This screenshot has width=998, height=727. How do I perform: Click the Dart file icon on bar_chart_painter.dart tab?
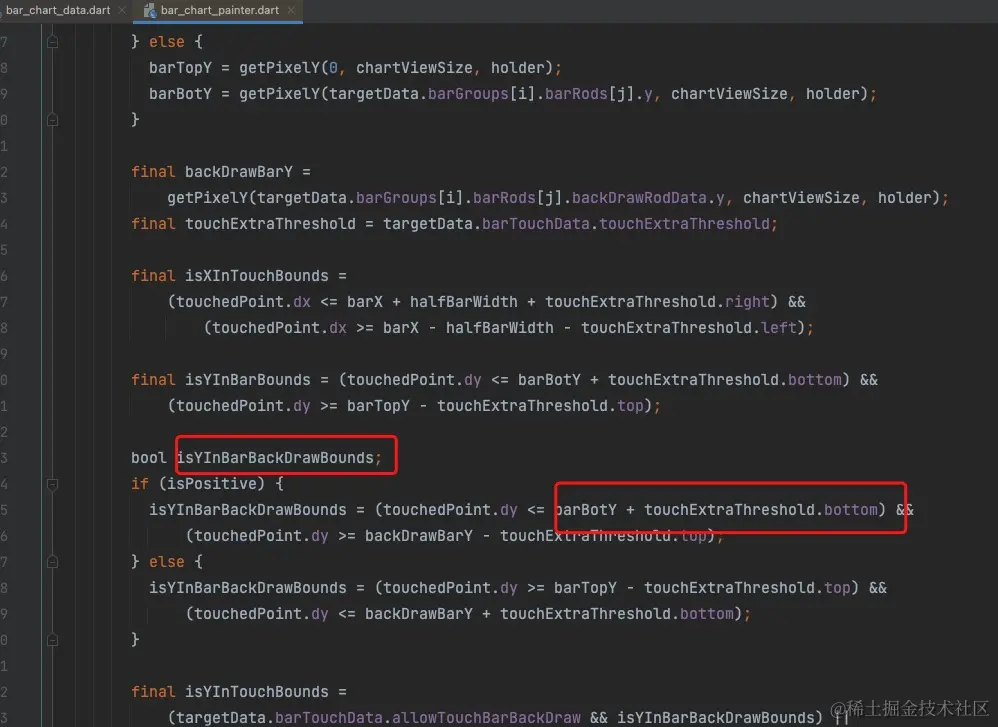pyautogui.click(x=150, y=10)
